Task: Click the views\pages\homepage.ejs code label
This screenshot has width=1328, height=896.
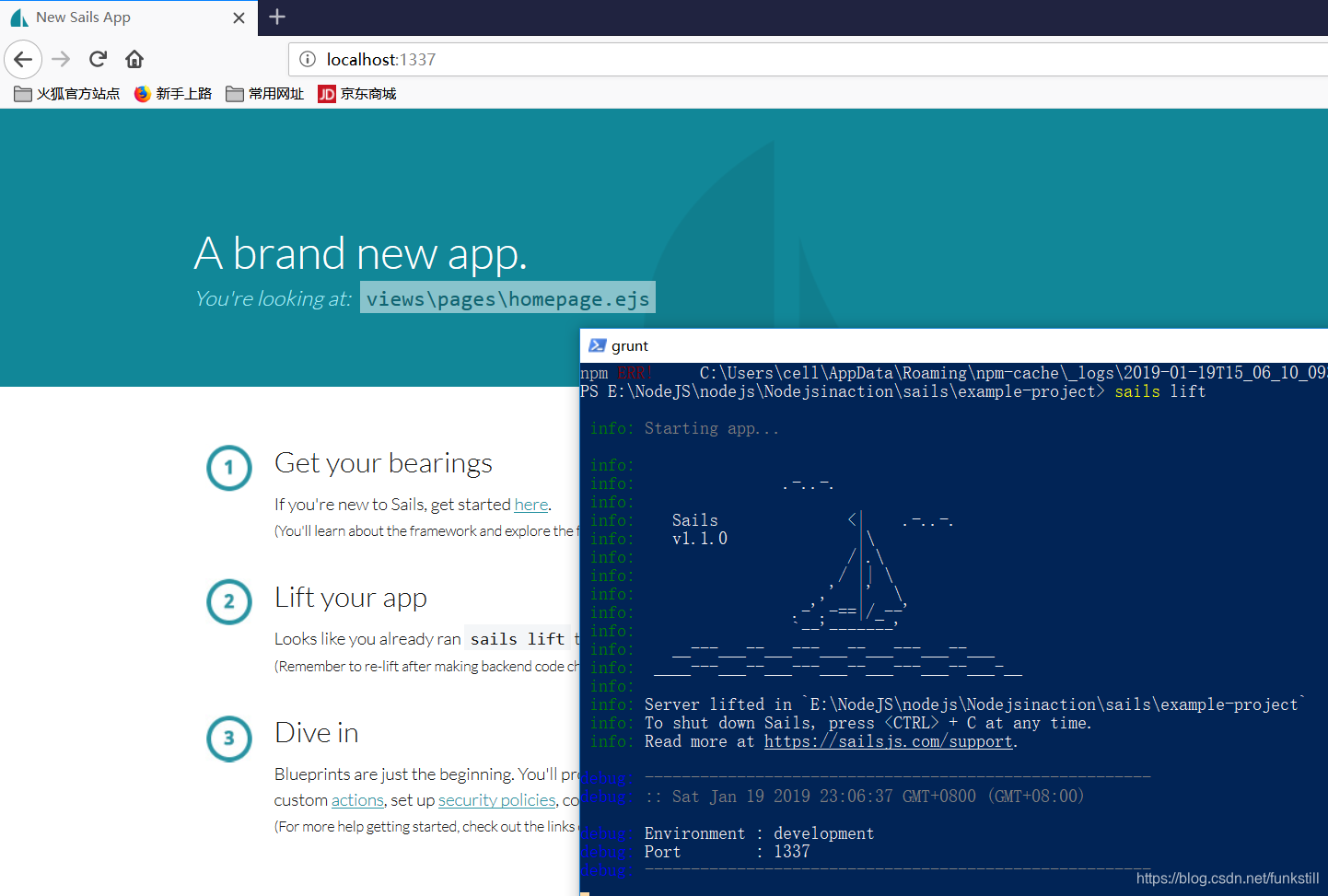Action: (x=507, y=297)
